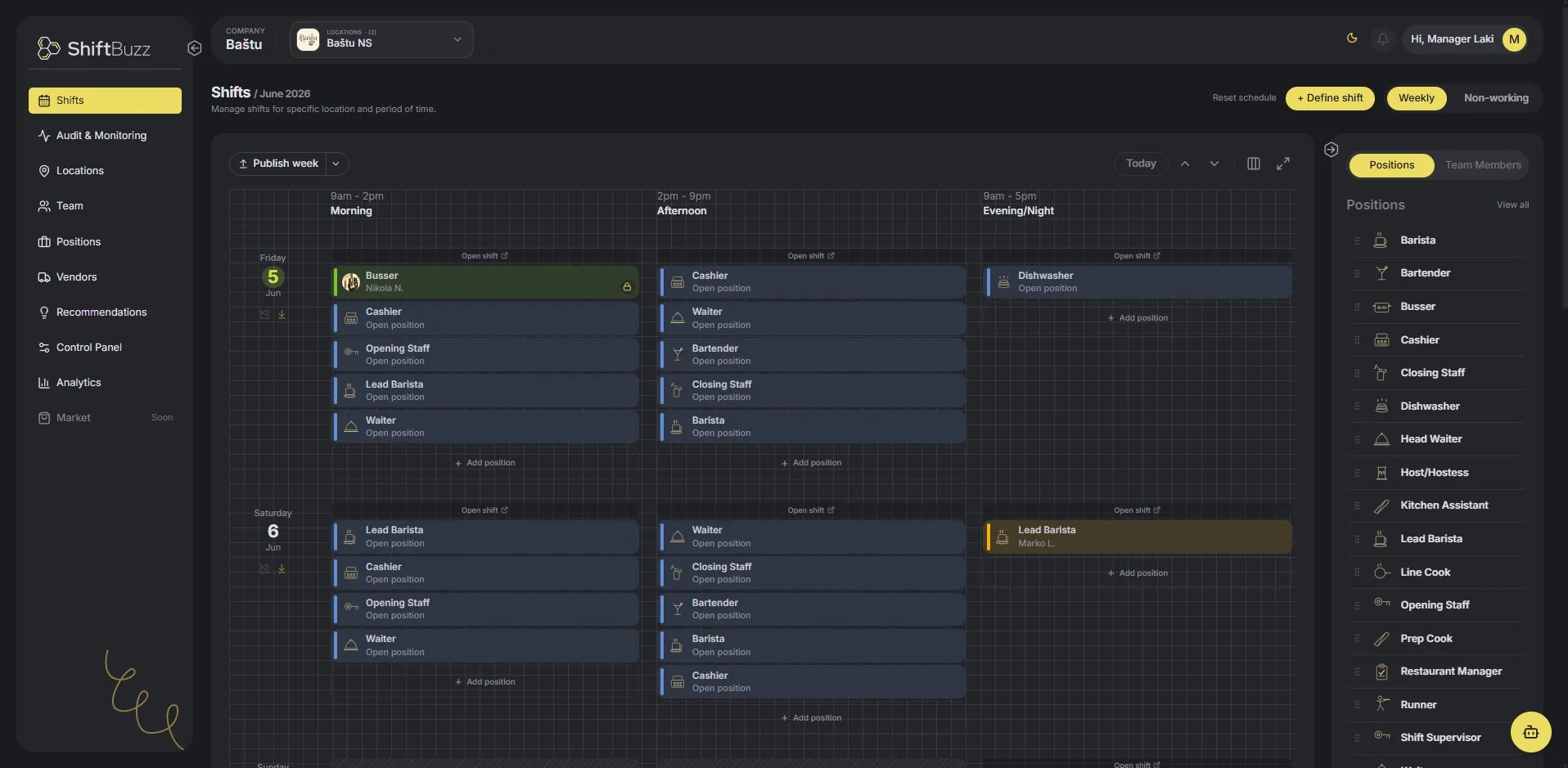Click the Dishwasher open position on Friday

(1138, 282)
